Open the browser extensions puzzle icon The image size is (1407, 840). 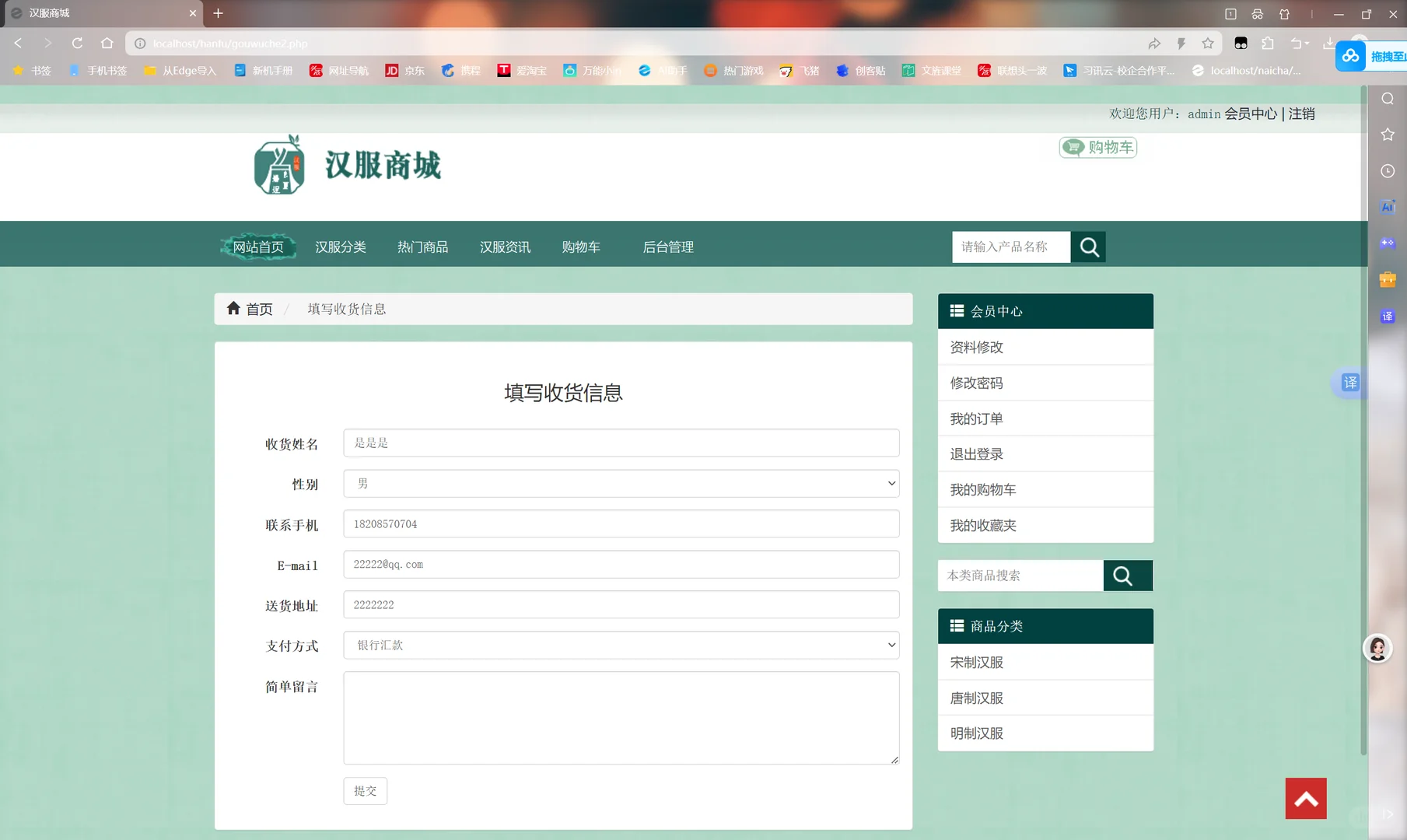pyautogui.click(x=1268, y=44)
